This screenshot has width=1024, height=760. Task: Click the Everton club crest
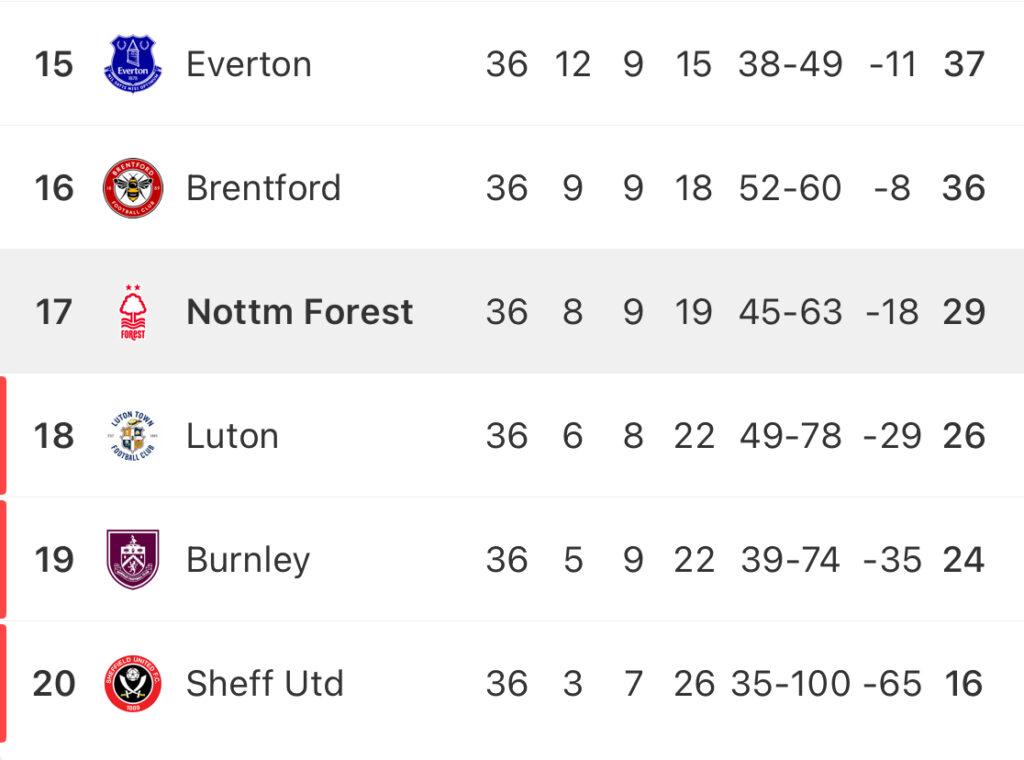[133, 64]
